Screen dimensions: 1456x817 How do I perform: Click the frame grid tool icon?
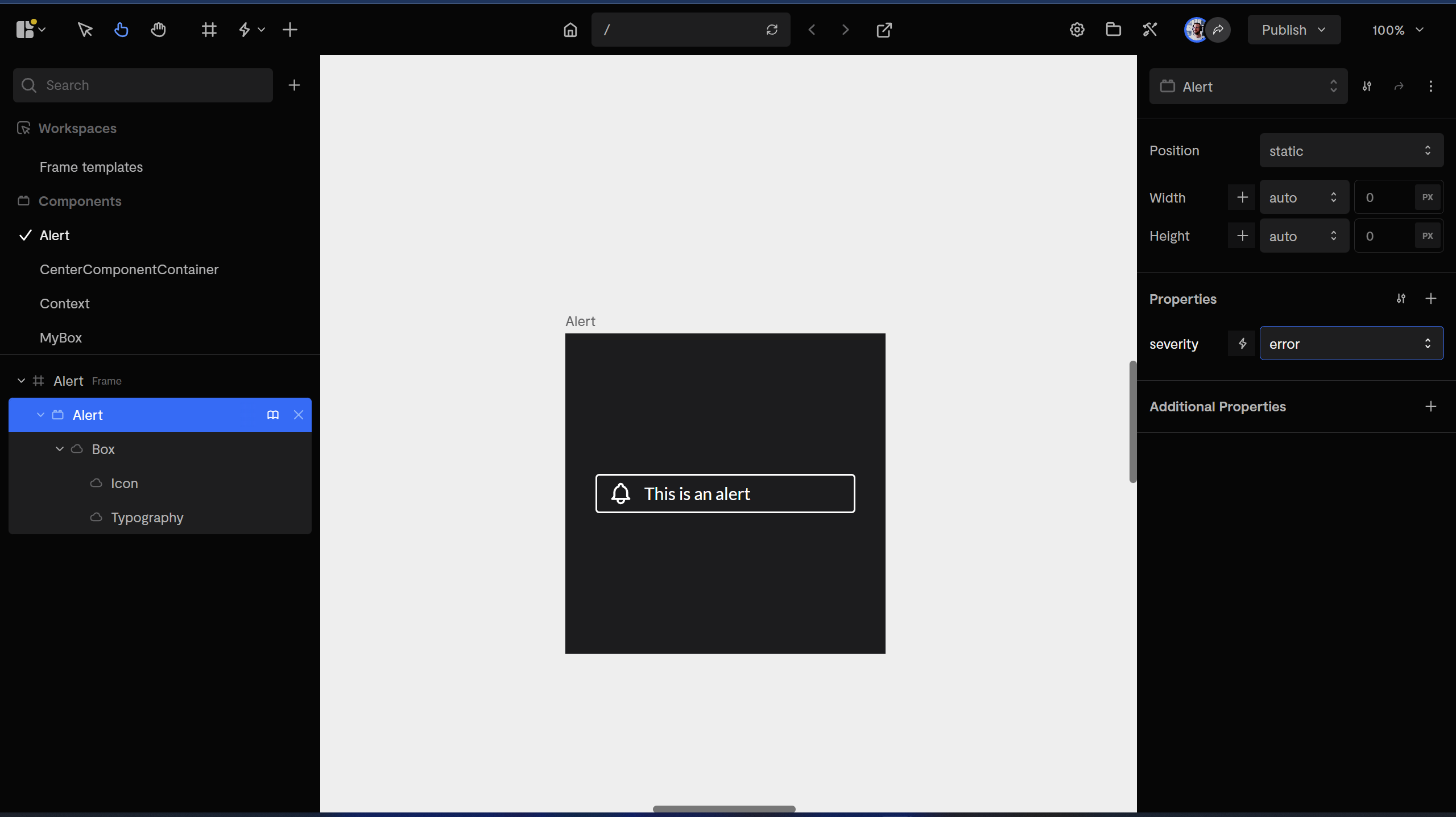[209, 30]
